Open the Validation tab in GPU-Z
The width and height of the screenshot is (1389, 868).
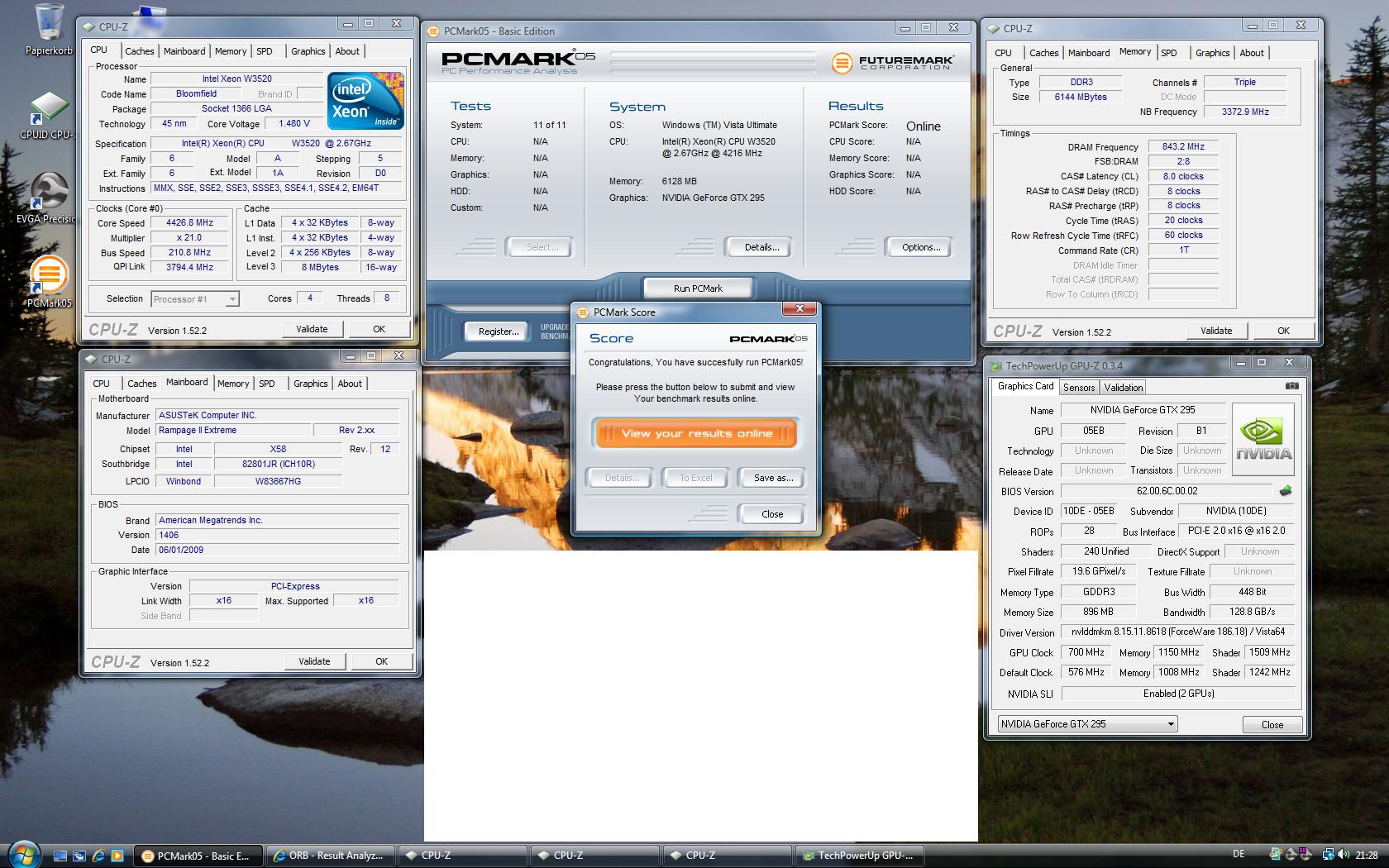point(1123,388)
